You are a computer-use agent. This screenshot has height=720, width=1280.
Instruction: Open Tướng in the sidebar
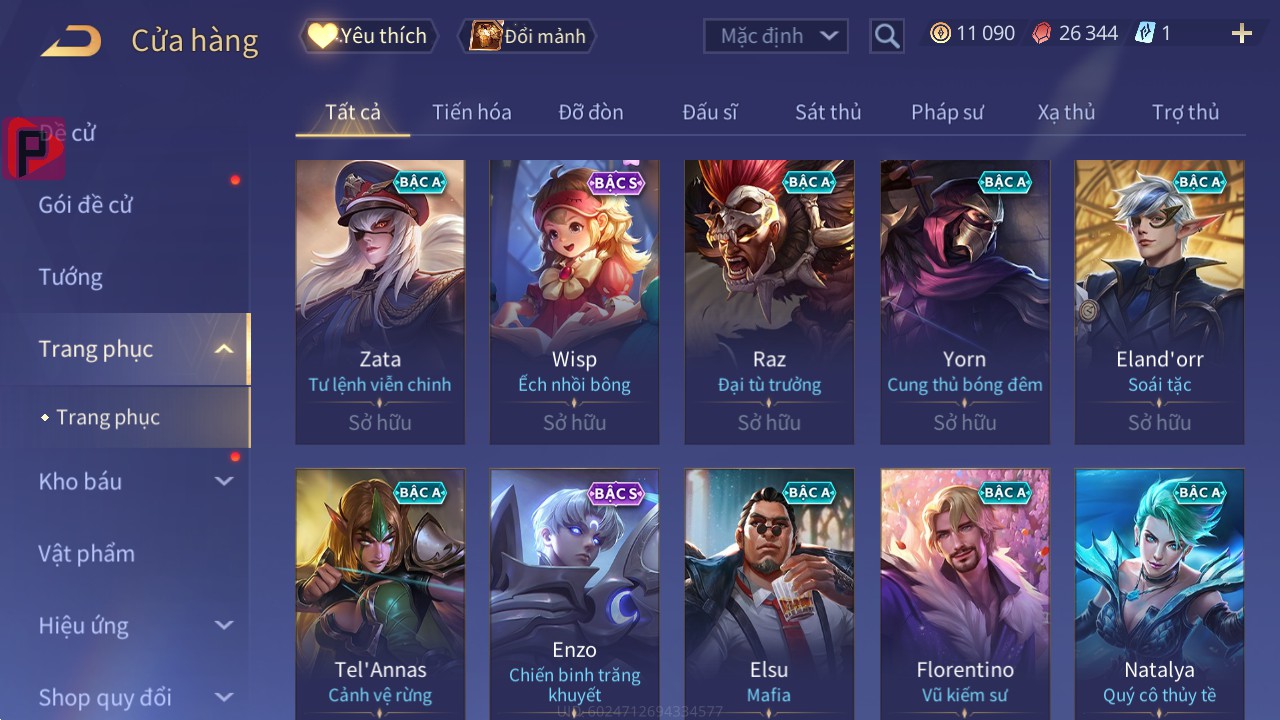coord(71,277)
